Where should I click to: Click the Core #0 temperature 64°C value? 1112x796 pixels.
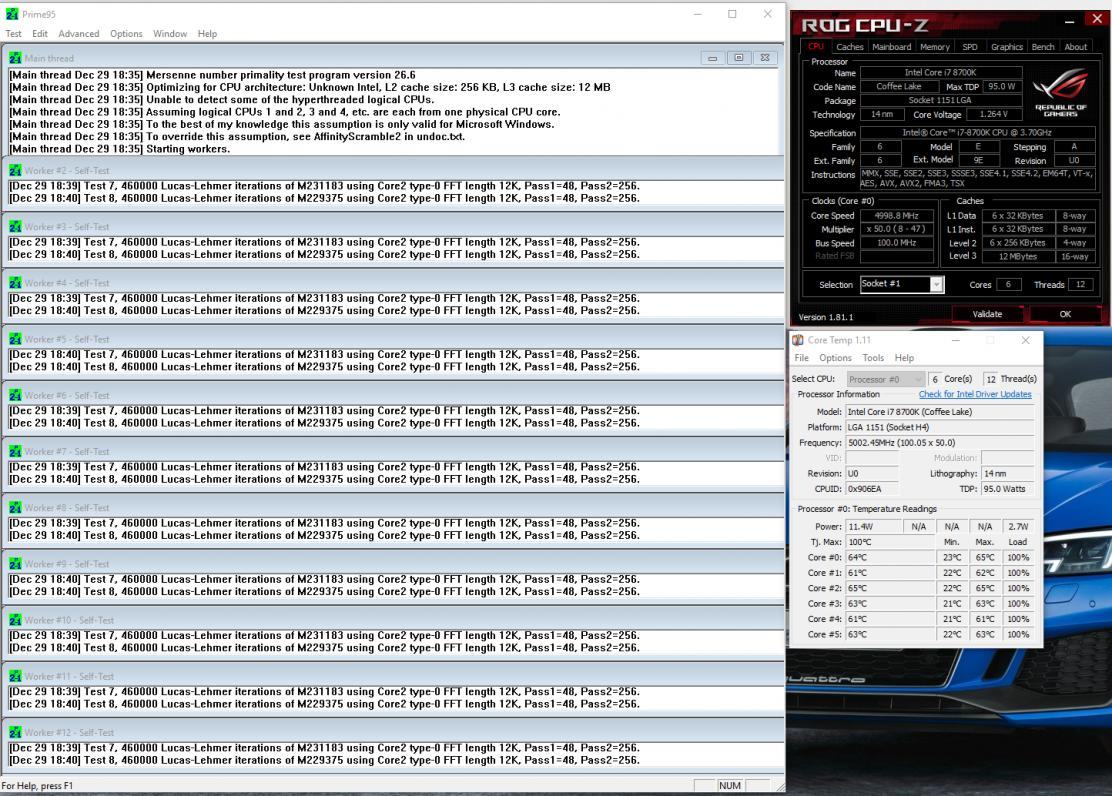pos(890,558)
